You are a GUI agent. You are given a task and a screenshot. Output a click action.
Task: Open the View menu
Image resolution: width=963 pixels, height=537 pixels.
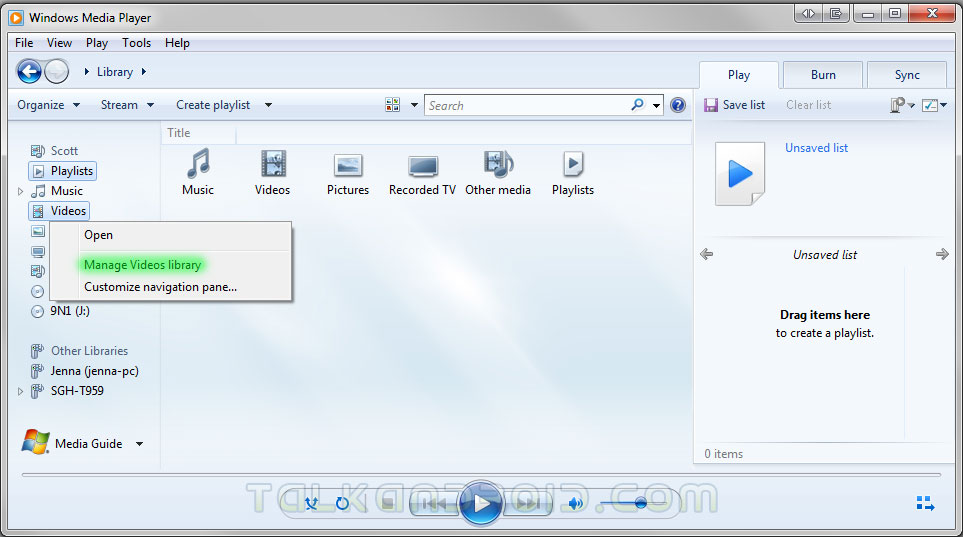[59, 43]
